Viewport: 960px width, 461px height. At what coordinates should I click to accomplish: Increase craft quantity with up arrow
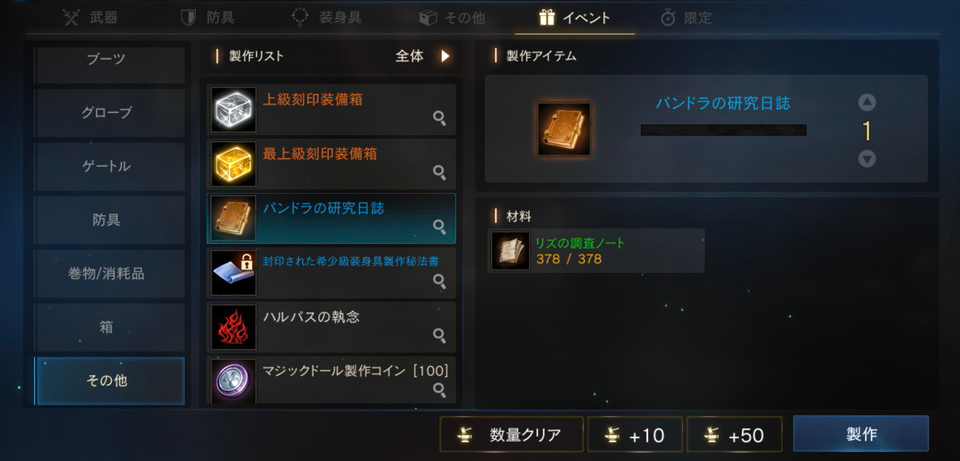pos(866,102)
